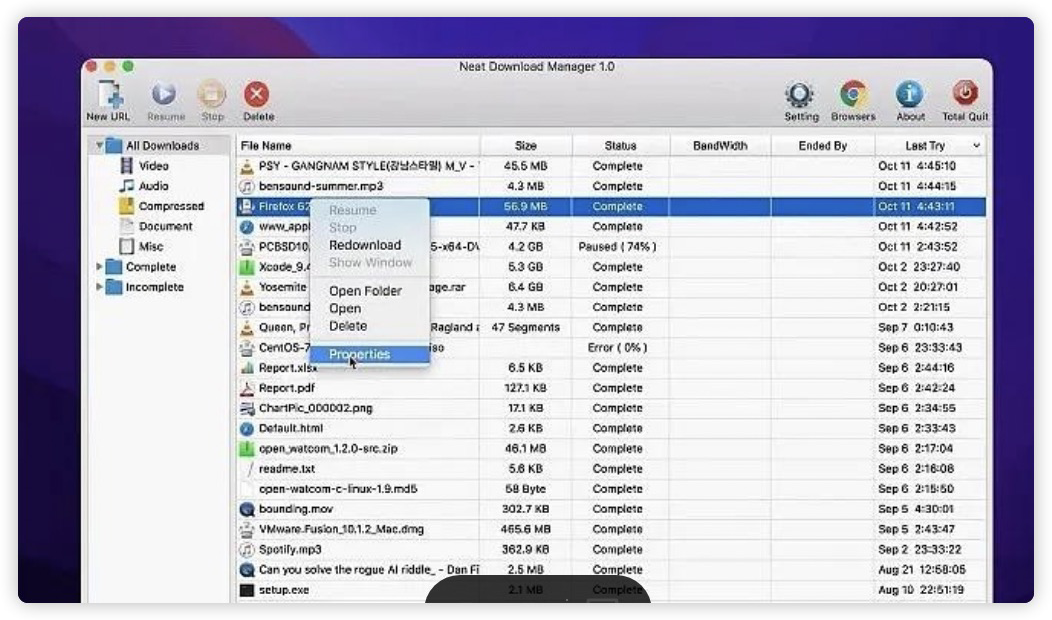The height and width of the screenshot is (620, 1052).
Task: Click the Spotify.mp3 music icon
Action: [247, 549]
